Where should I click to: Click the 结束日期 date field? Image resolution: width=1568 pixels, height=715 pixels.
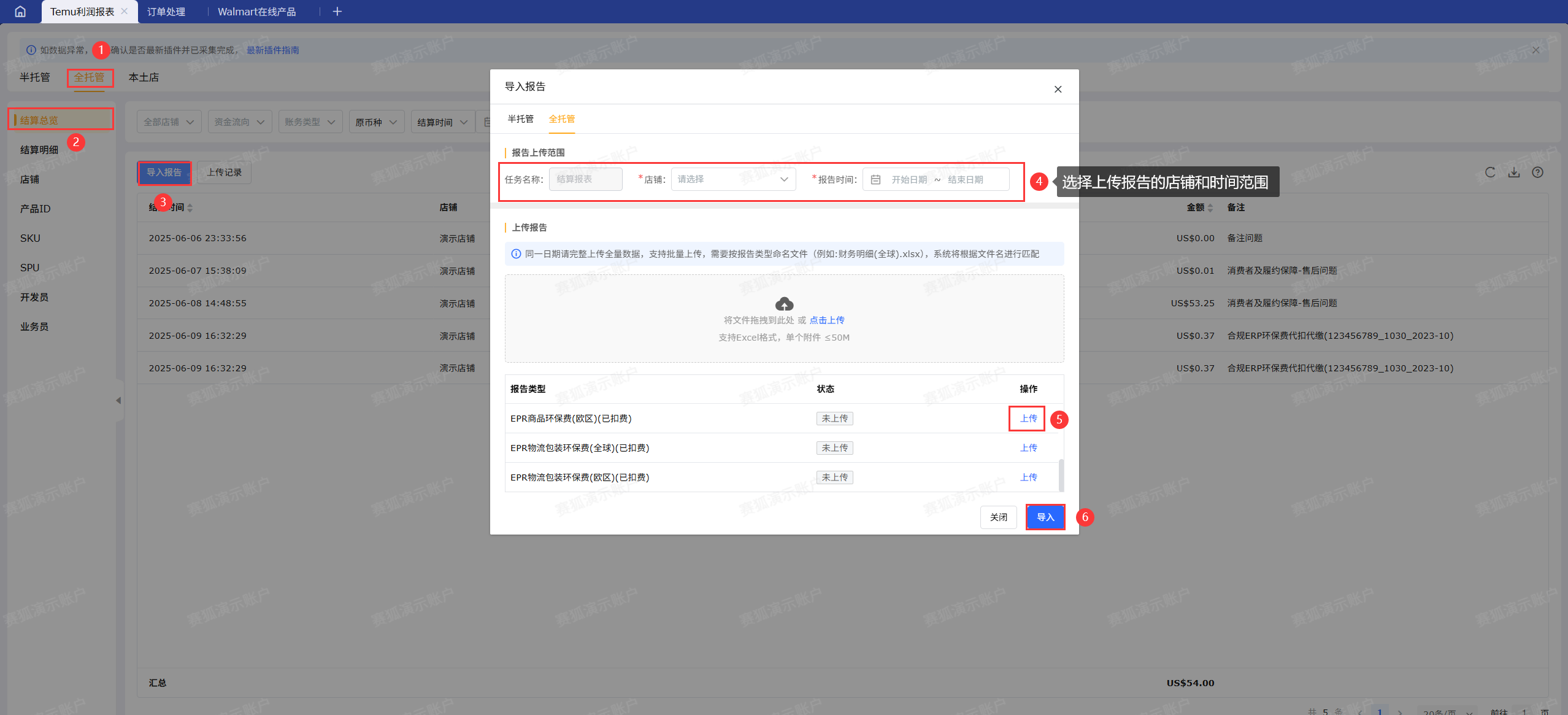[x=965, y=180]
